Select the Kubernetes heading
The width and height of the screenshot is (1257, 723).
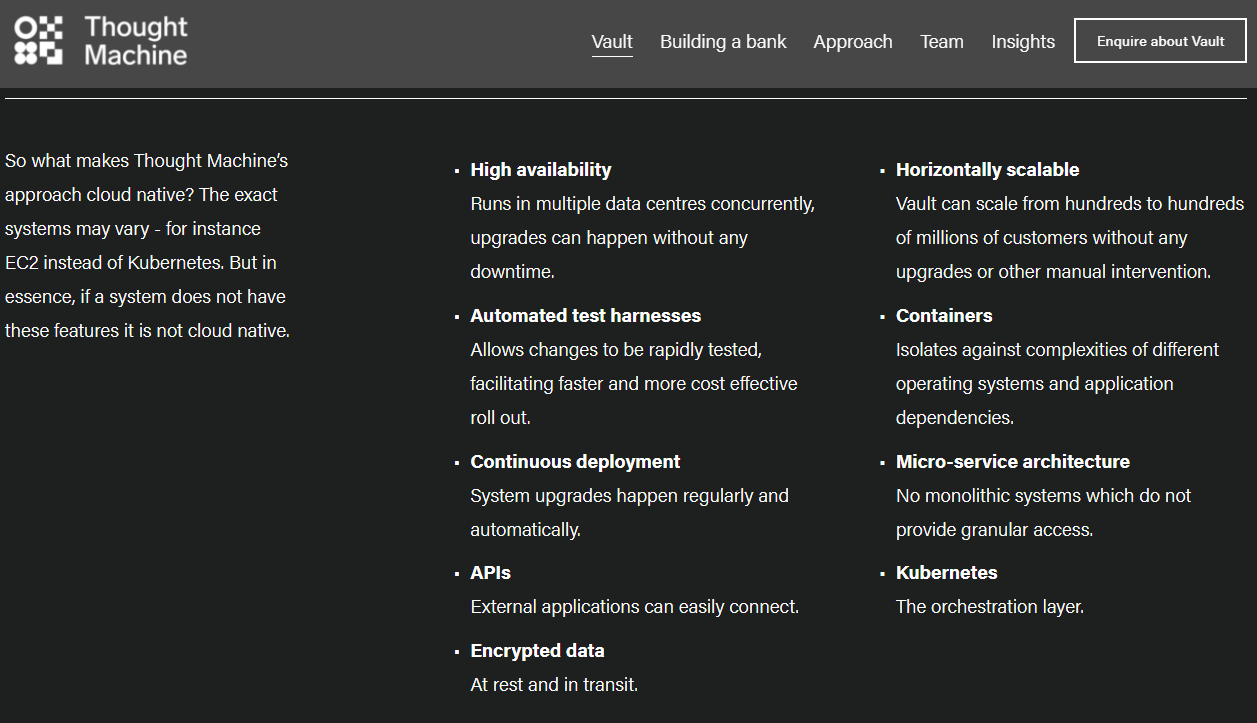(947, 573)
